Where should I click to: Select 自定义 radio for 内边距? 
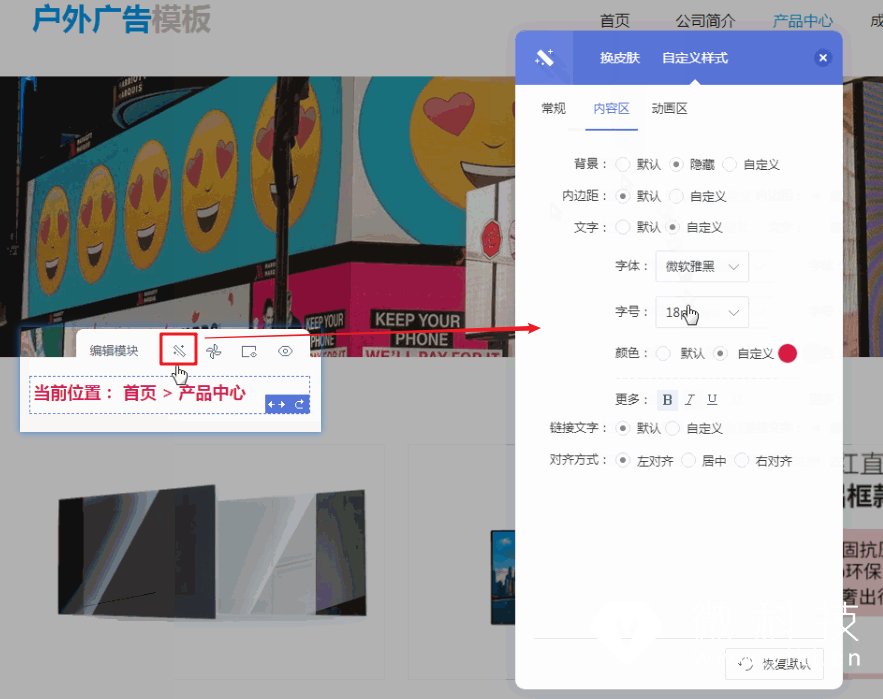tap(677, 196)
